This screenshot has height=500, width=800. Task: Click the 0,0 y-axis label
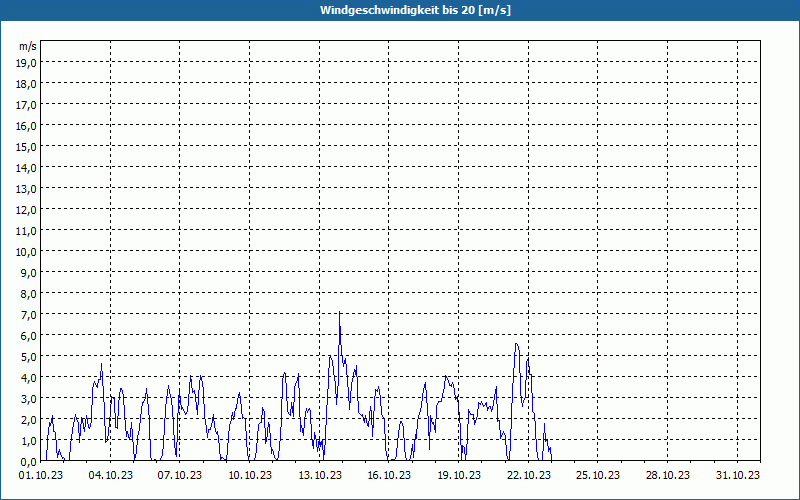(x=28, y=462)
